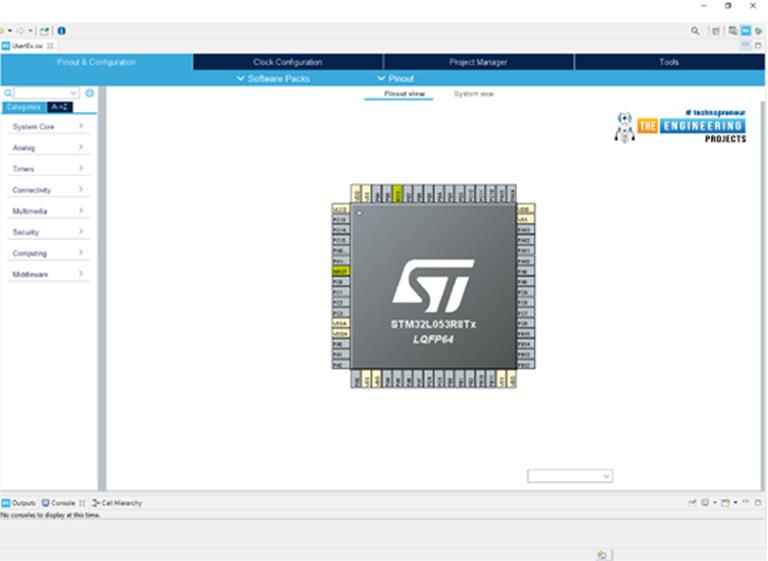Image resolution: width=768 pixels, height=561 pixels.
Task: Expand the Connectivity category
Action: pos(48,190)
